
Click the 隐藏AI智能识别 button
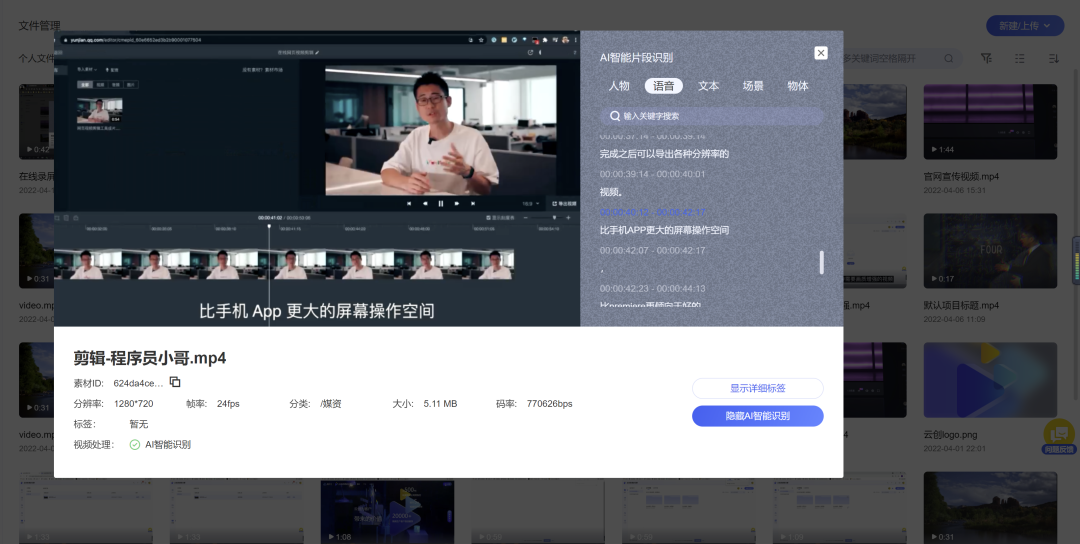(757, 415)
